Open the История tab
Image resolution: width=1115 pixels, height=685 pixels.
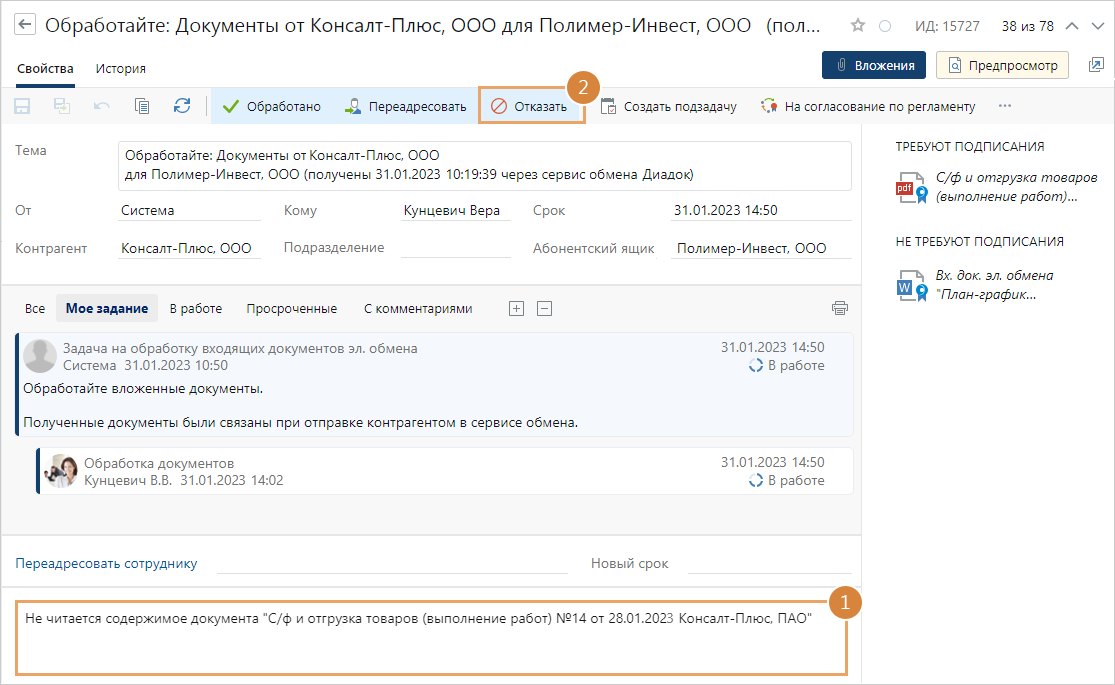click(120, 68)
